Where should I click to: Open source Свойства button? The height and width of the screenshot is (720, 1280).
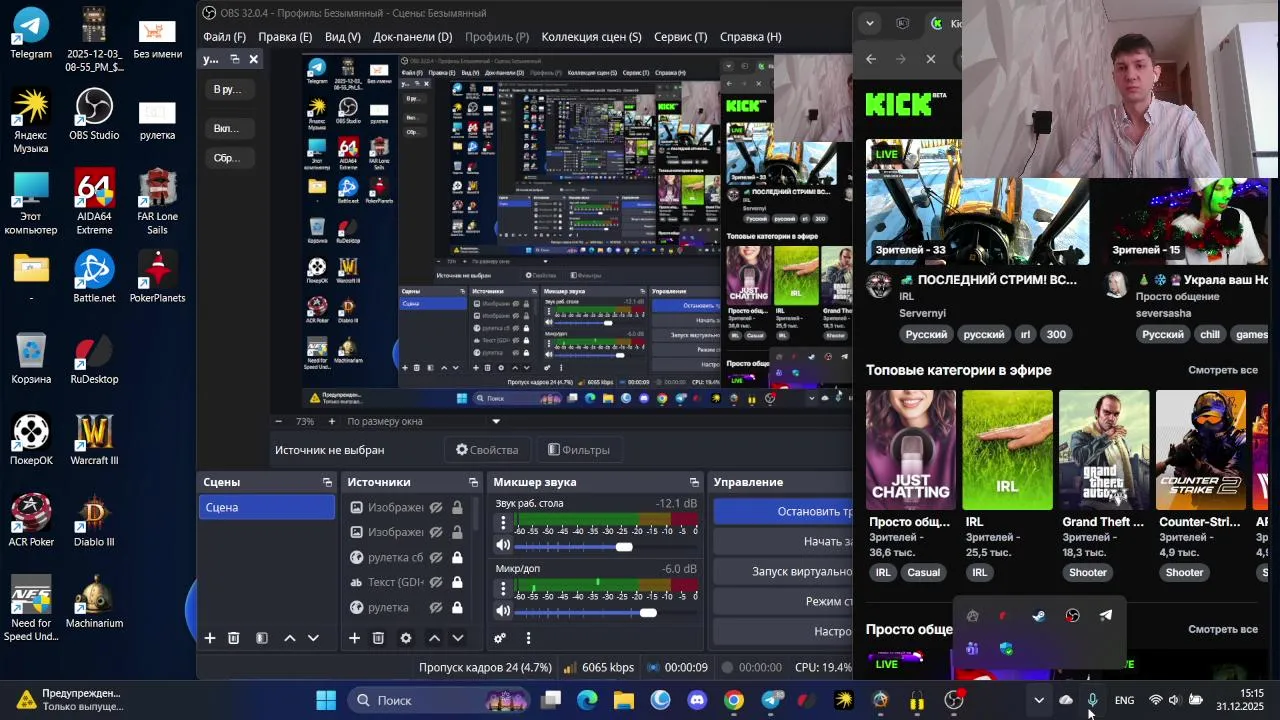click(x=487, y=450)
